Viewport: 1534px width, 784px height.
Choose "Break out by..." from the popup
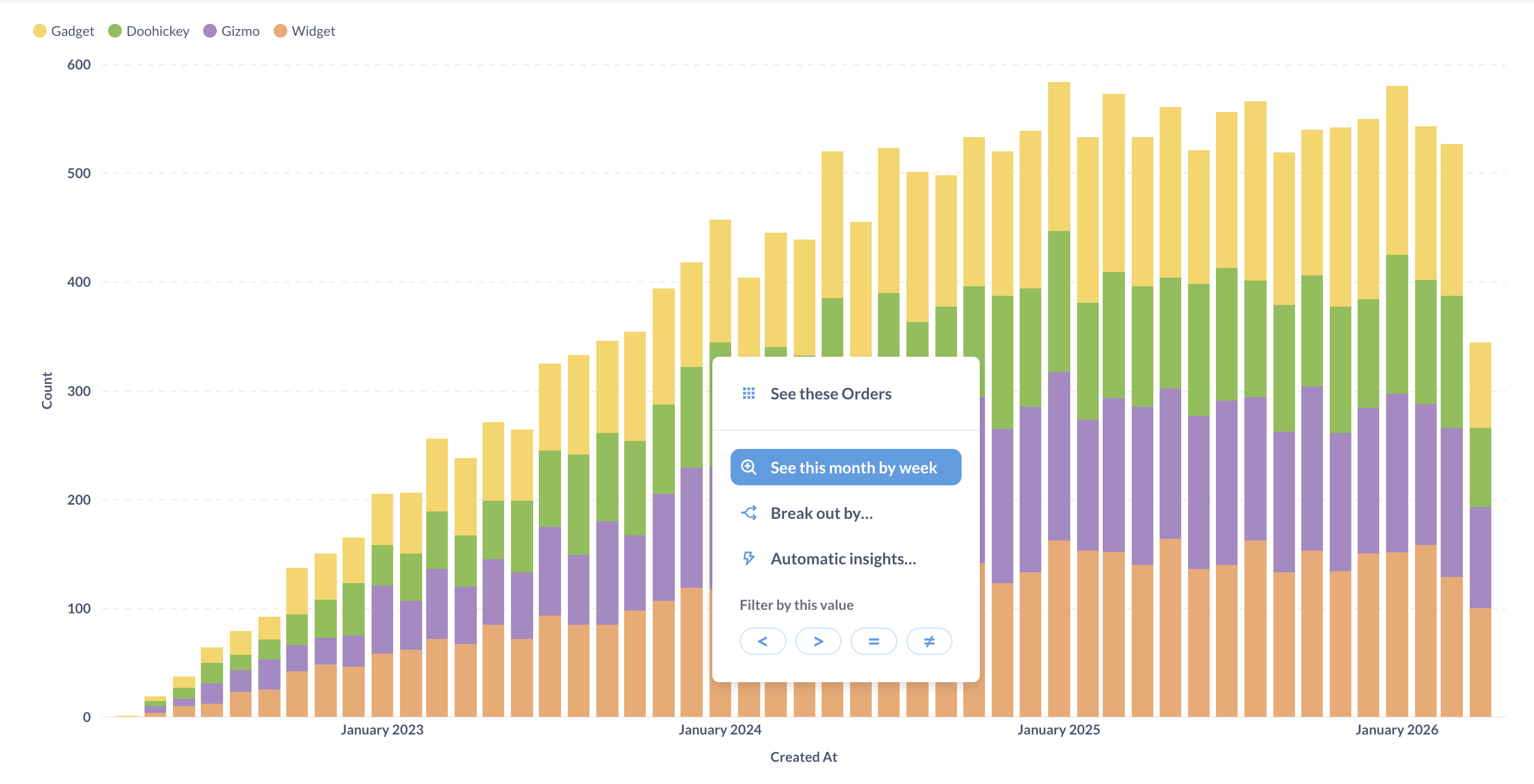tap(822, 513)
